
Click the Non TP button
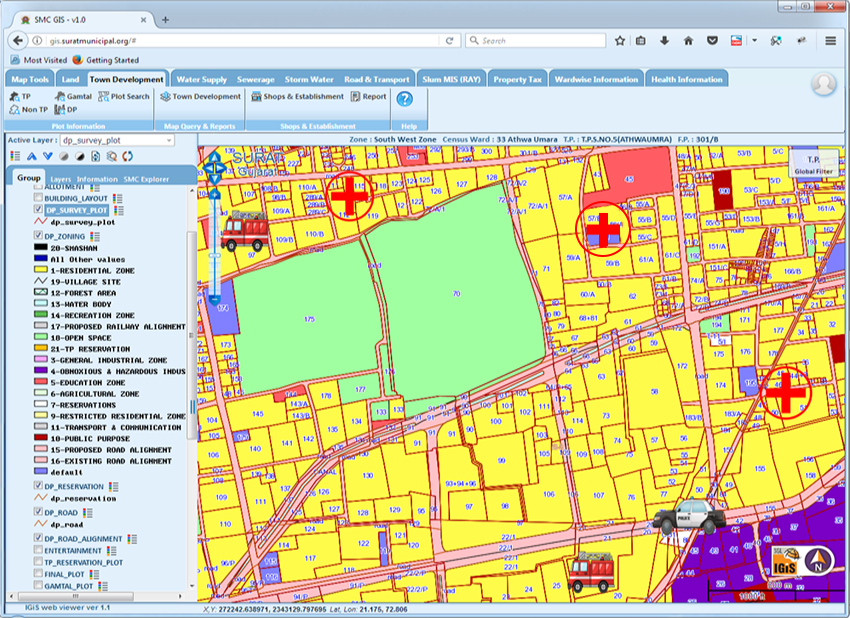tap(29, 110)
